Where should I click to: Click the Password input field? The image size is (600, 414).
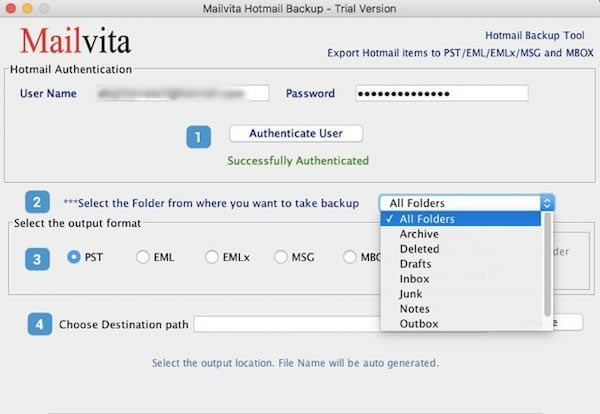tap(441, 94)
